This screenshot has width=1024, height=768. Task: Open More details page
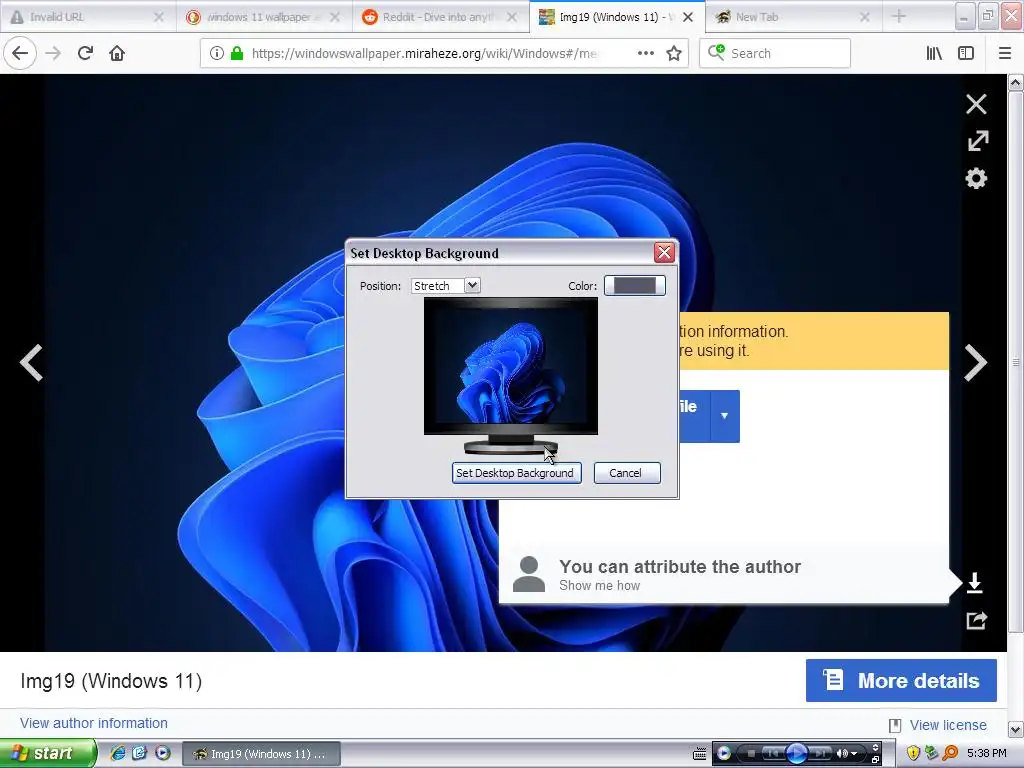901,680
